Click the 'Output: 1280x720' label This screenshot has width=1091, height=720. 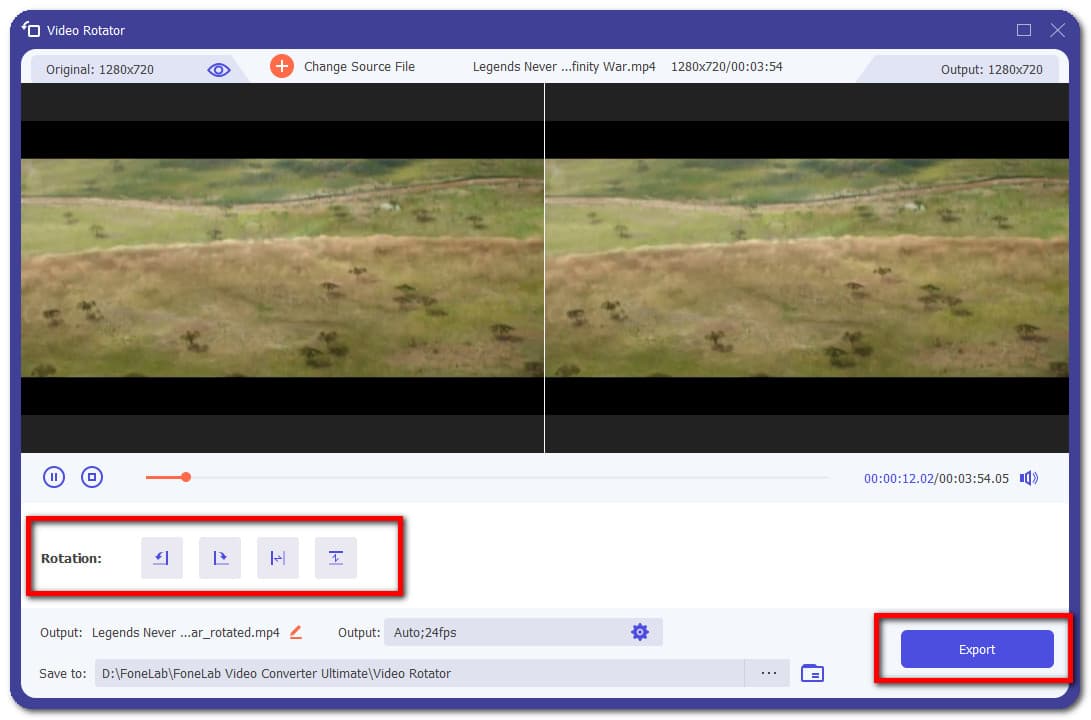pyautogui.click(x=992, y=70)
